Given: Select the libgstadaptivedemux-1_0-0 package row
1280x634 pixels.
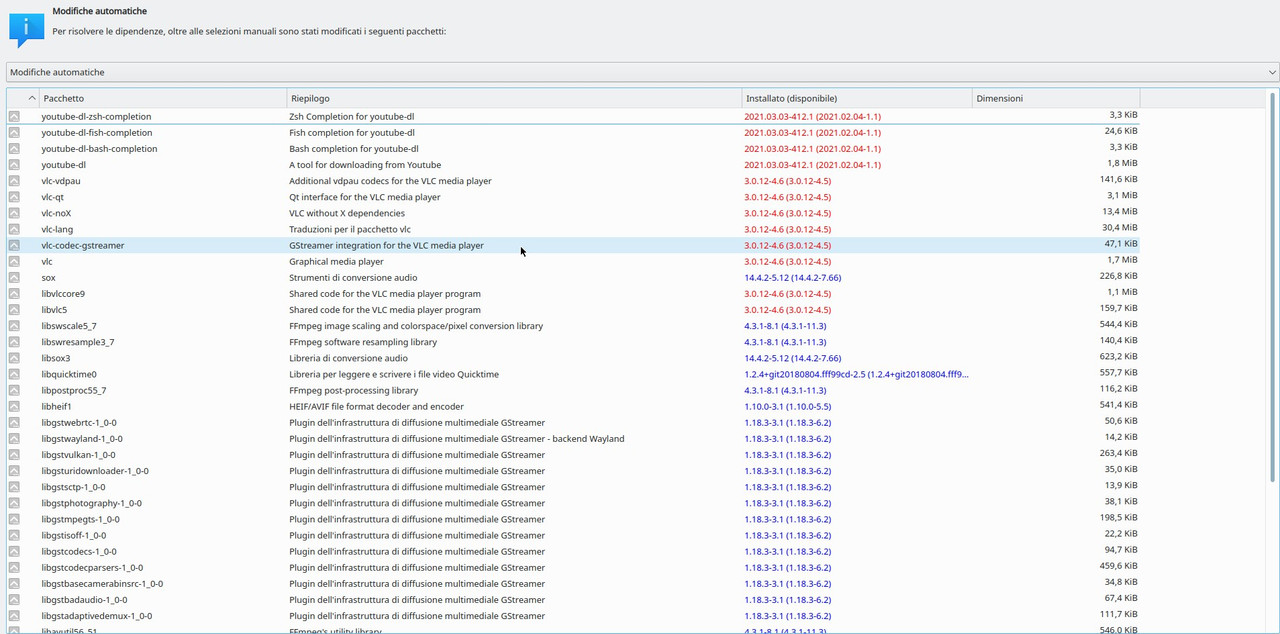Looking at the screenshot, I should coord(572,616).
